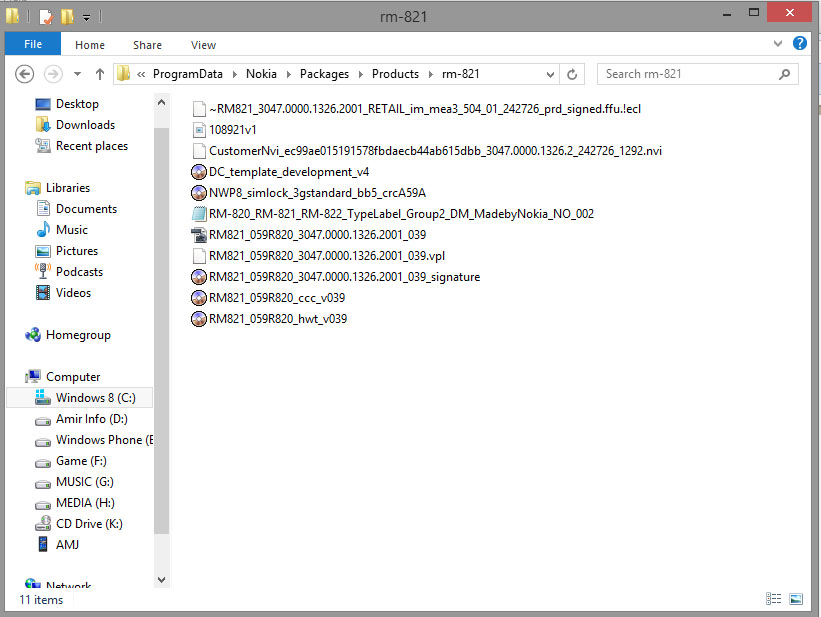
Task: Select the AMJ phone device
Action: tap(67, 544)
